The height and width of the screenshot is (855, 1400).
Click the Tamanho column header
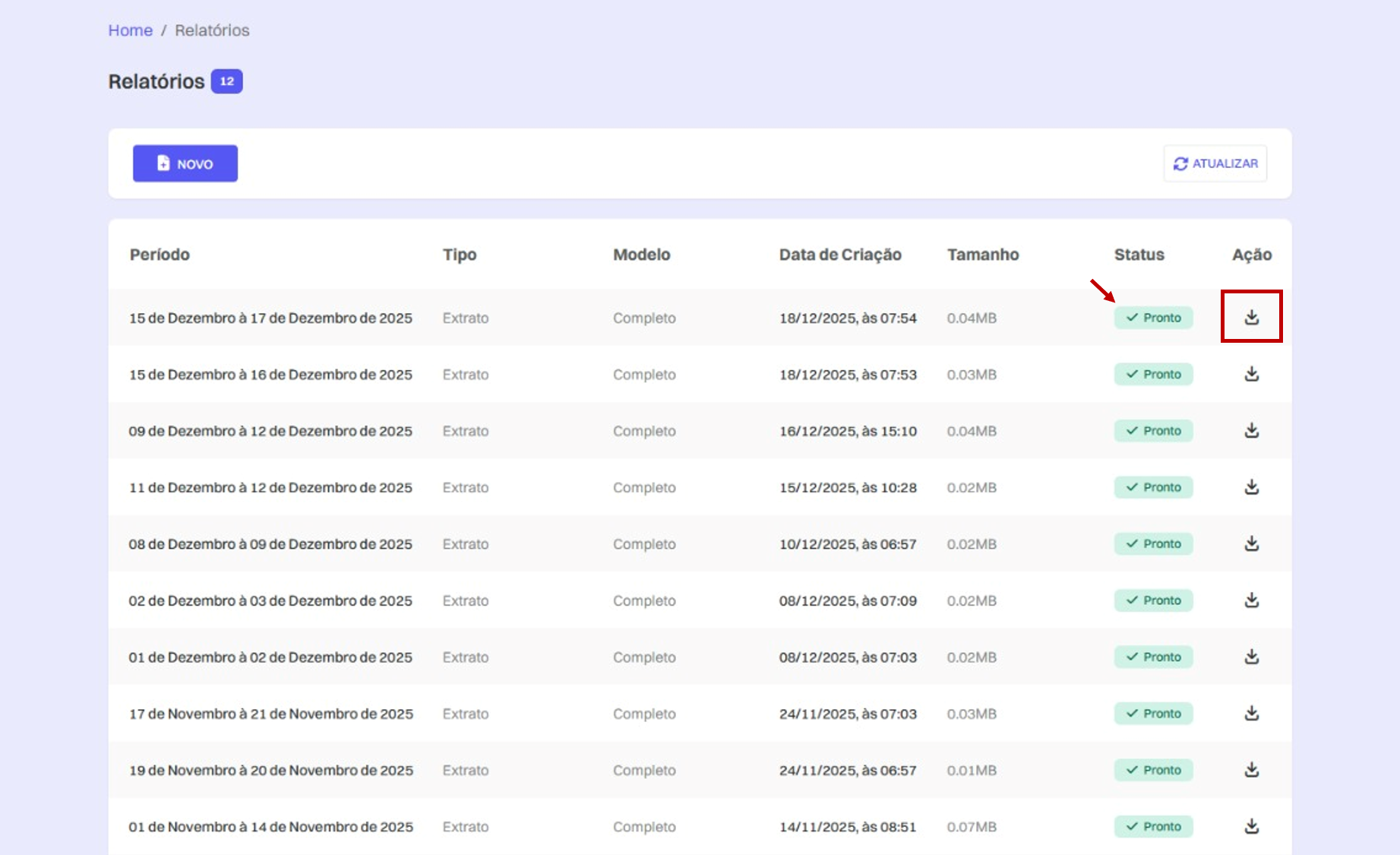pos(982,255)
